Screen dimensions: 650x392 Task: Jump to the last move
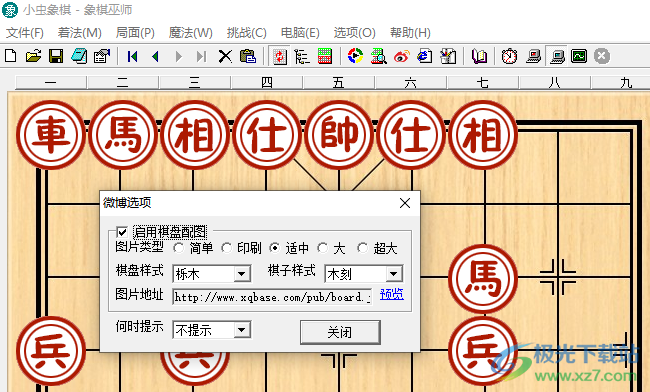click(201, 56)
